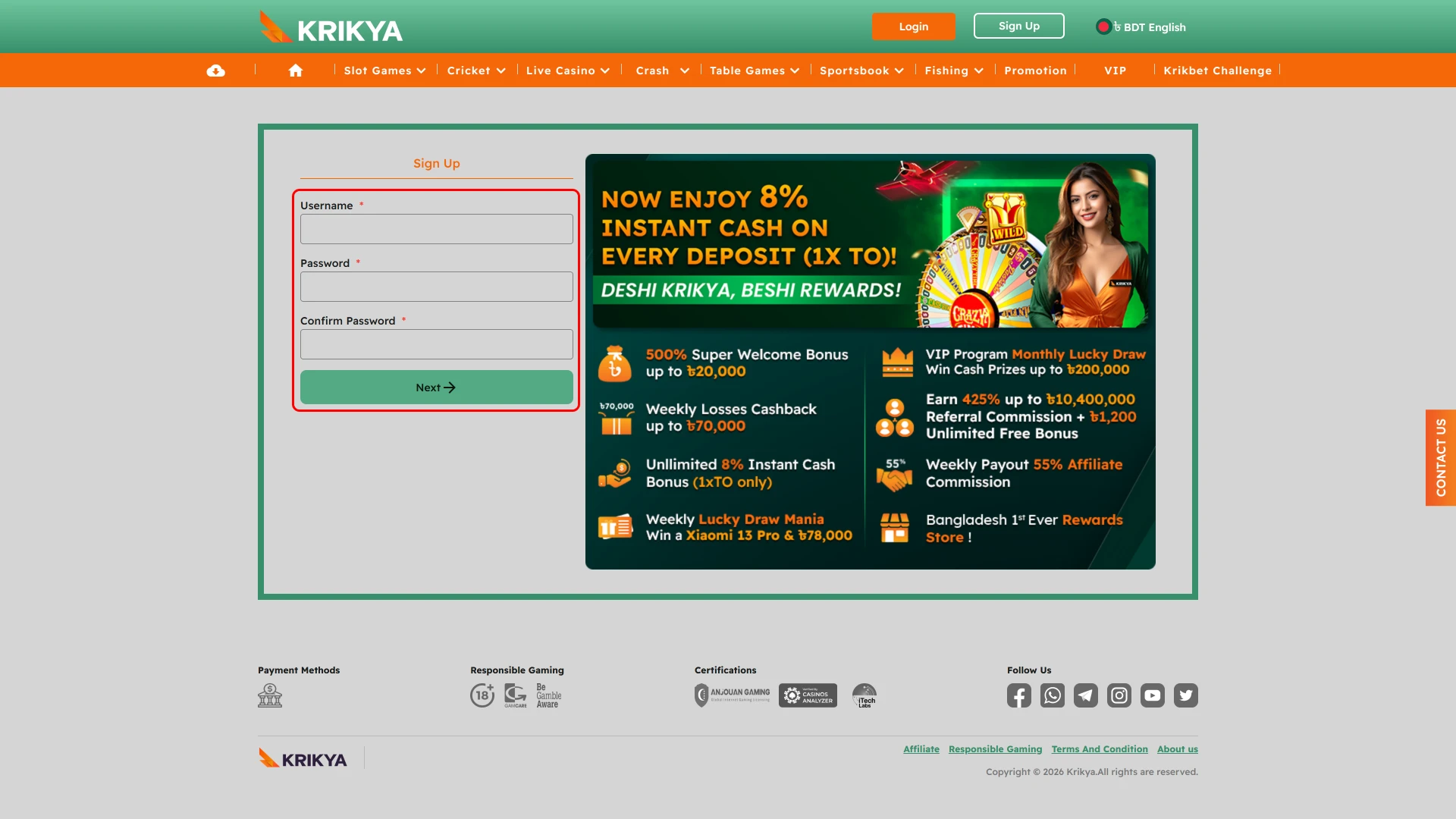Open the Twitter social icon
This screenshot has width=1456, height=819.
pos(1186,695)
